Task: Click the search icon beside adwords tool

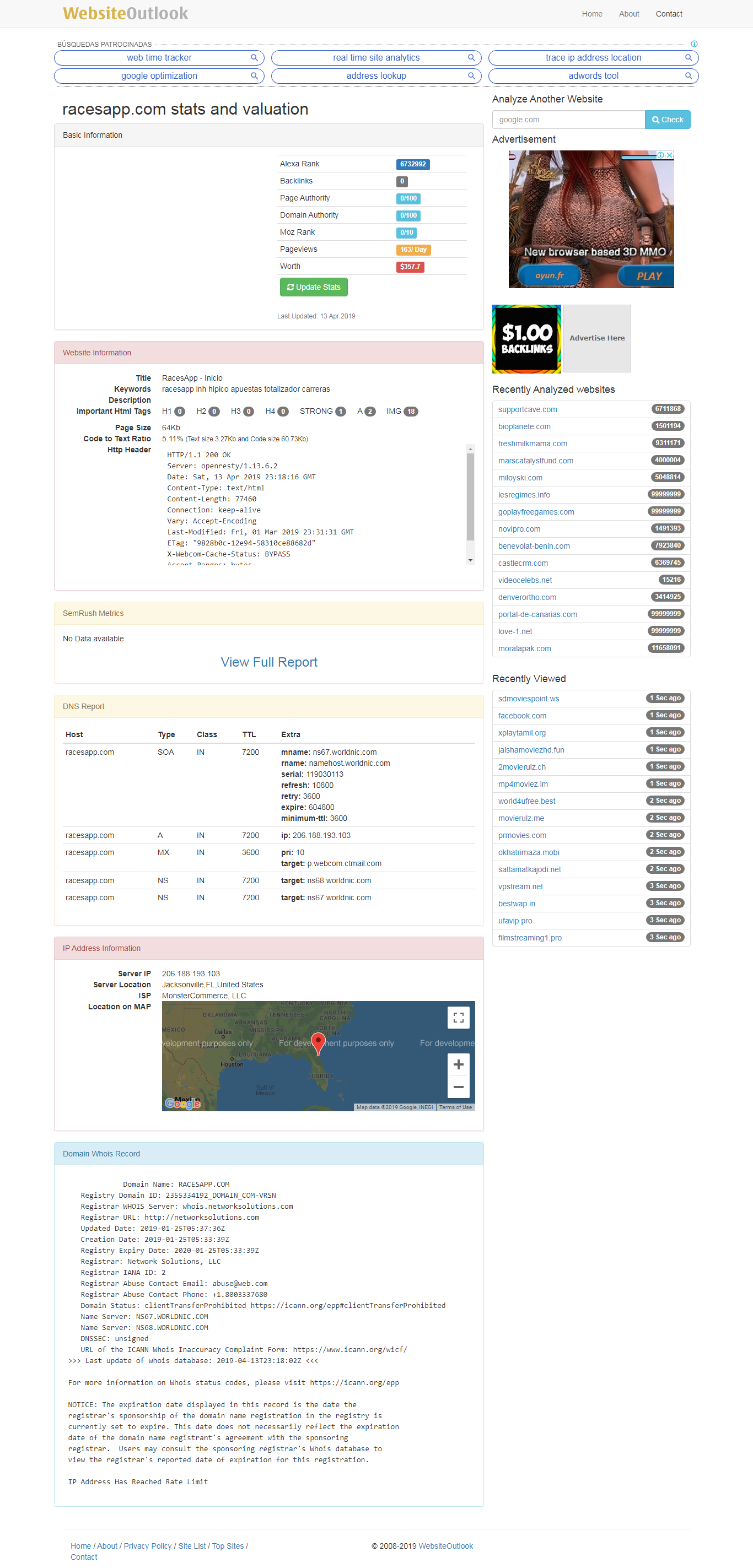Action: 689,76
